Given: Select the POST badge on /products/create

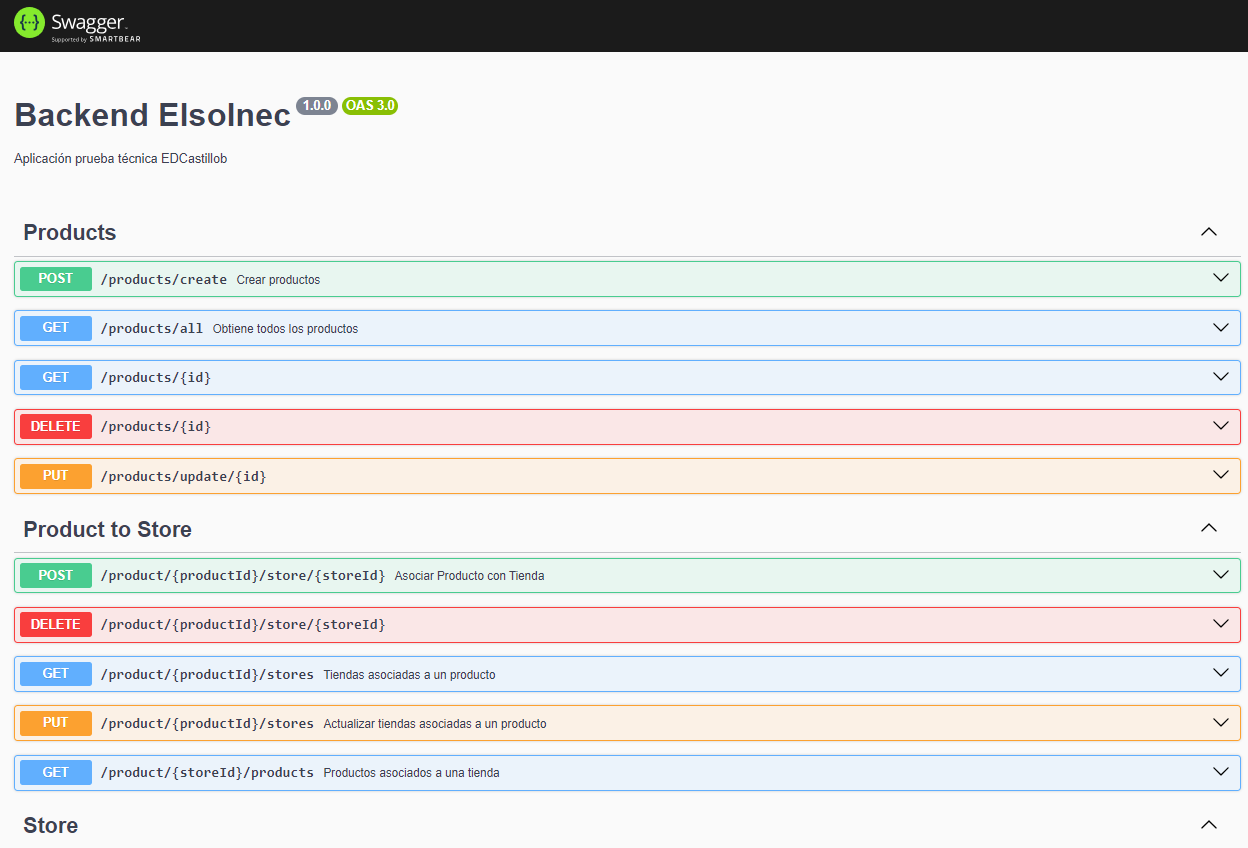Looking at the screenshot, I should (55, 278).
